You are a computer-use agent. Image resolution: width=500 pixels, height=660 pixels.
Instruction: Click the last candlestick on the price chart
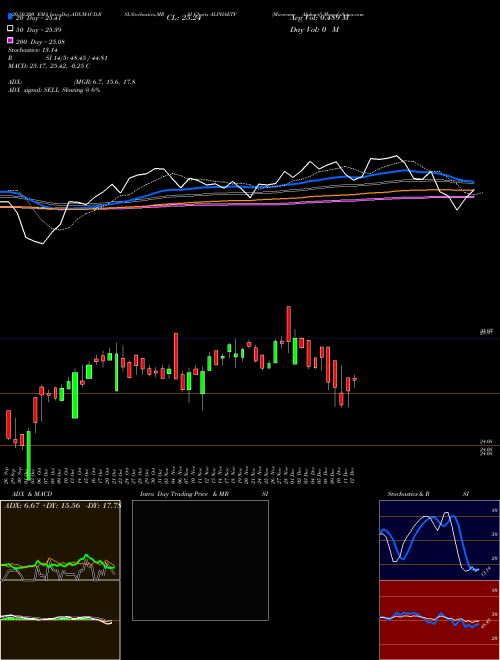tap(355, 380)
